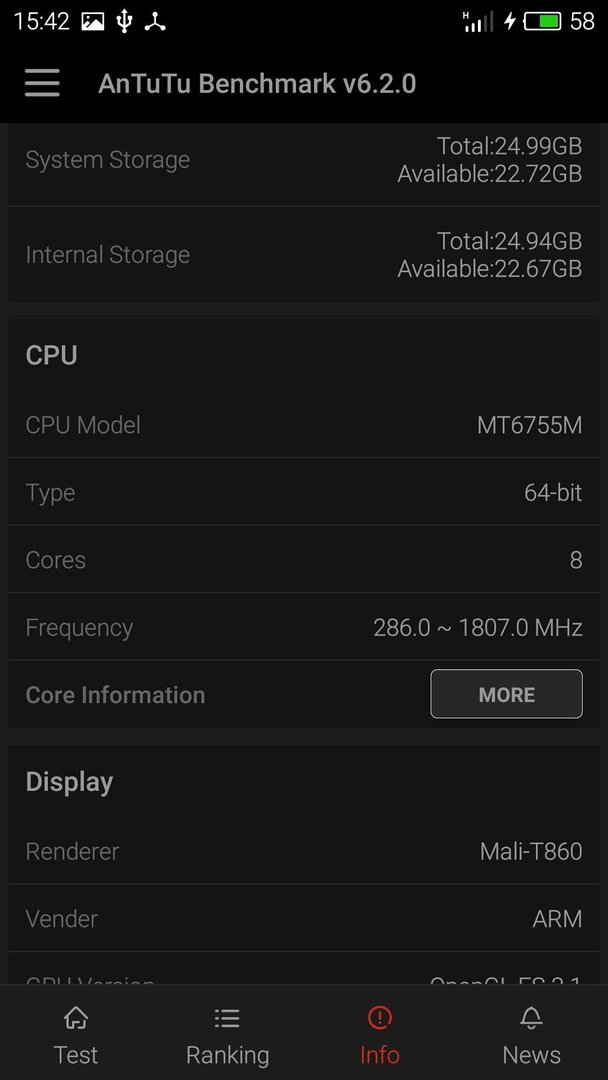Tap the signal strength icon
The width and height of the screenshot is (608, 1080).
pyautogui.click(x=479, y=21)
